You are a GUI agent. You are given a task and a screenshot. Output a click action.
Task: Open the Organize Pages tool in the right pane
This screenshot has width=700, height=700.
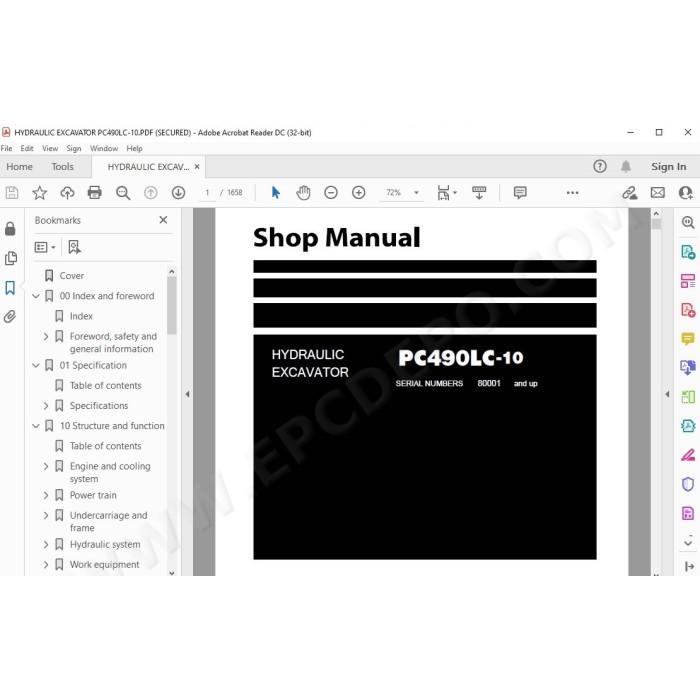point(688,281)
